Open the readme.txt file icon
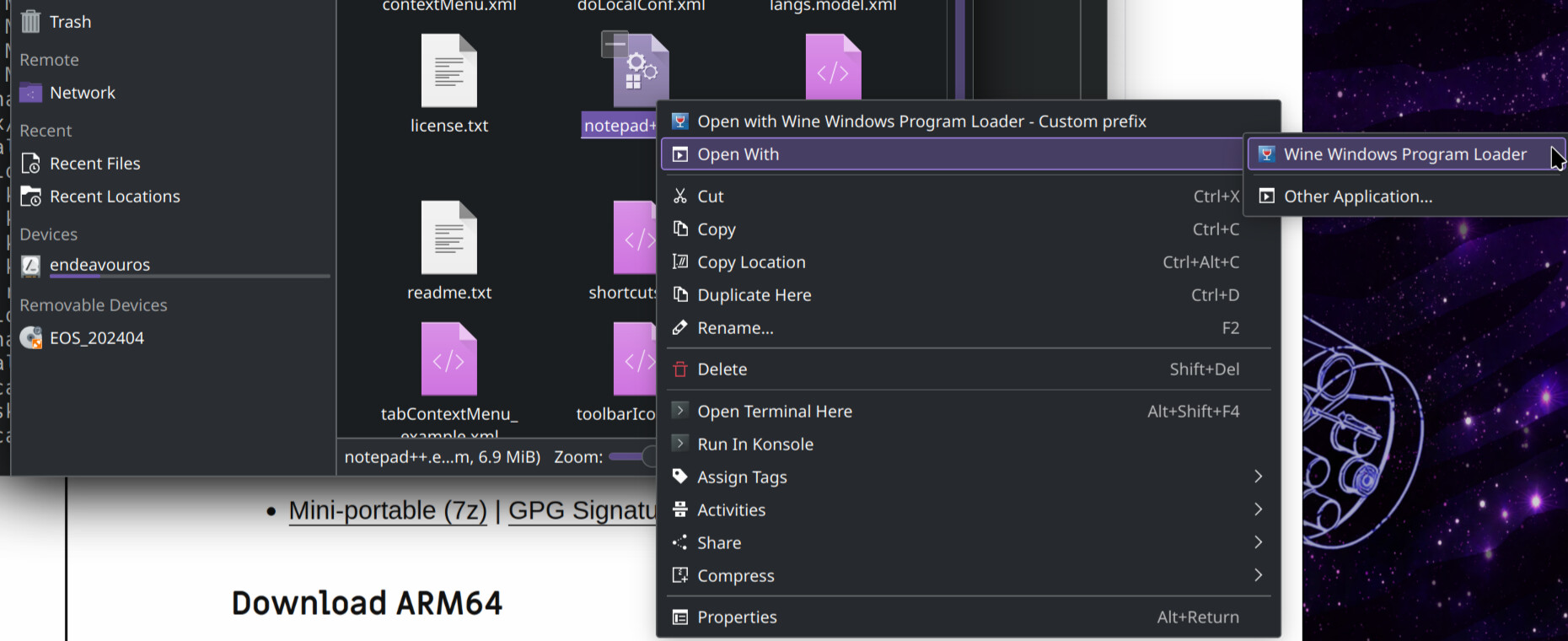The image size is (1568, 641). [449, 238]
